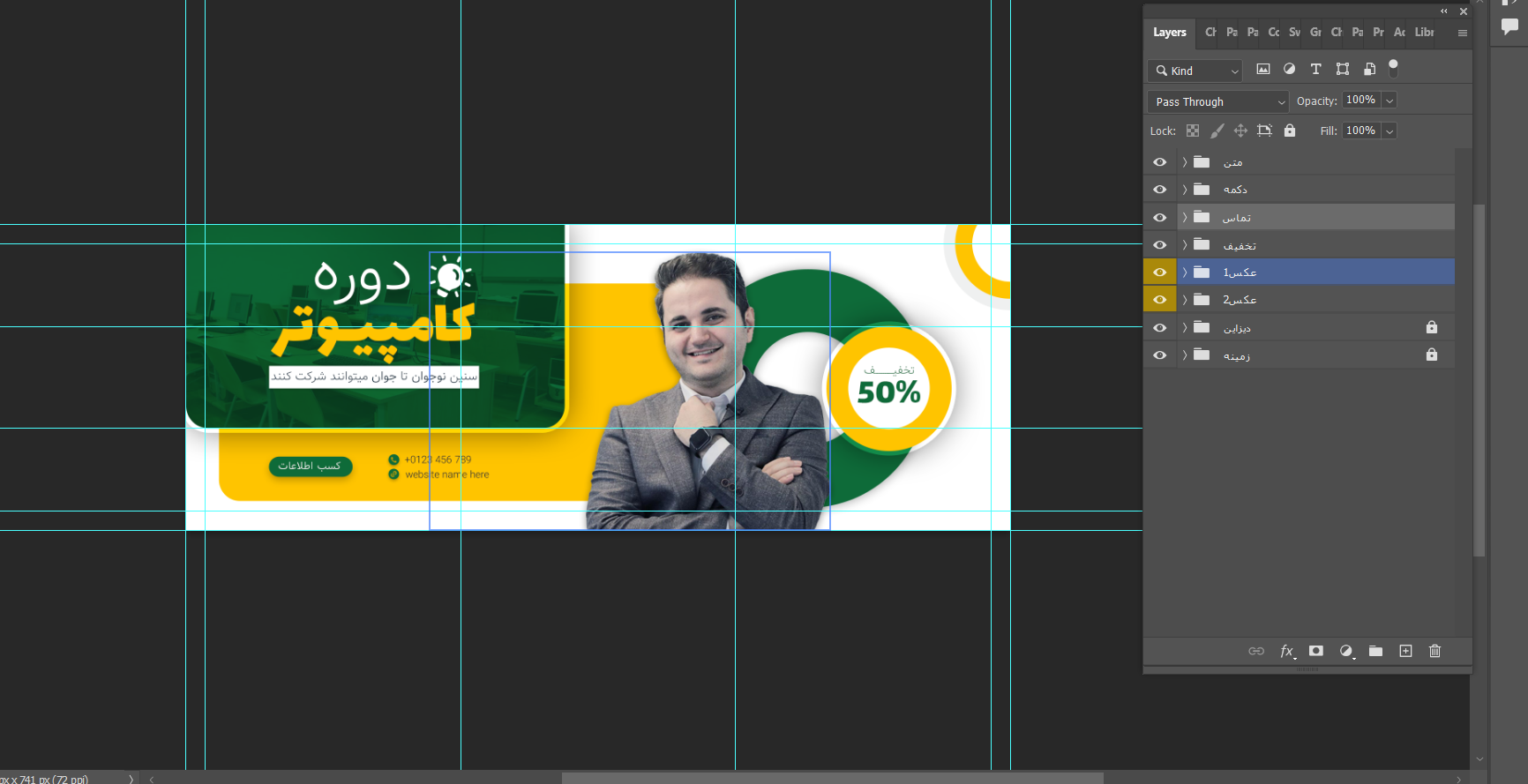Open the Layers panel flyout menu
This screenshot has height=784, width=1528.
tap(1462, 34)
